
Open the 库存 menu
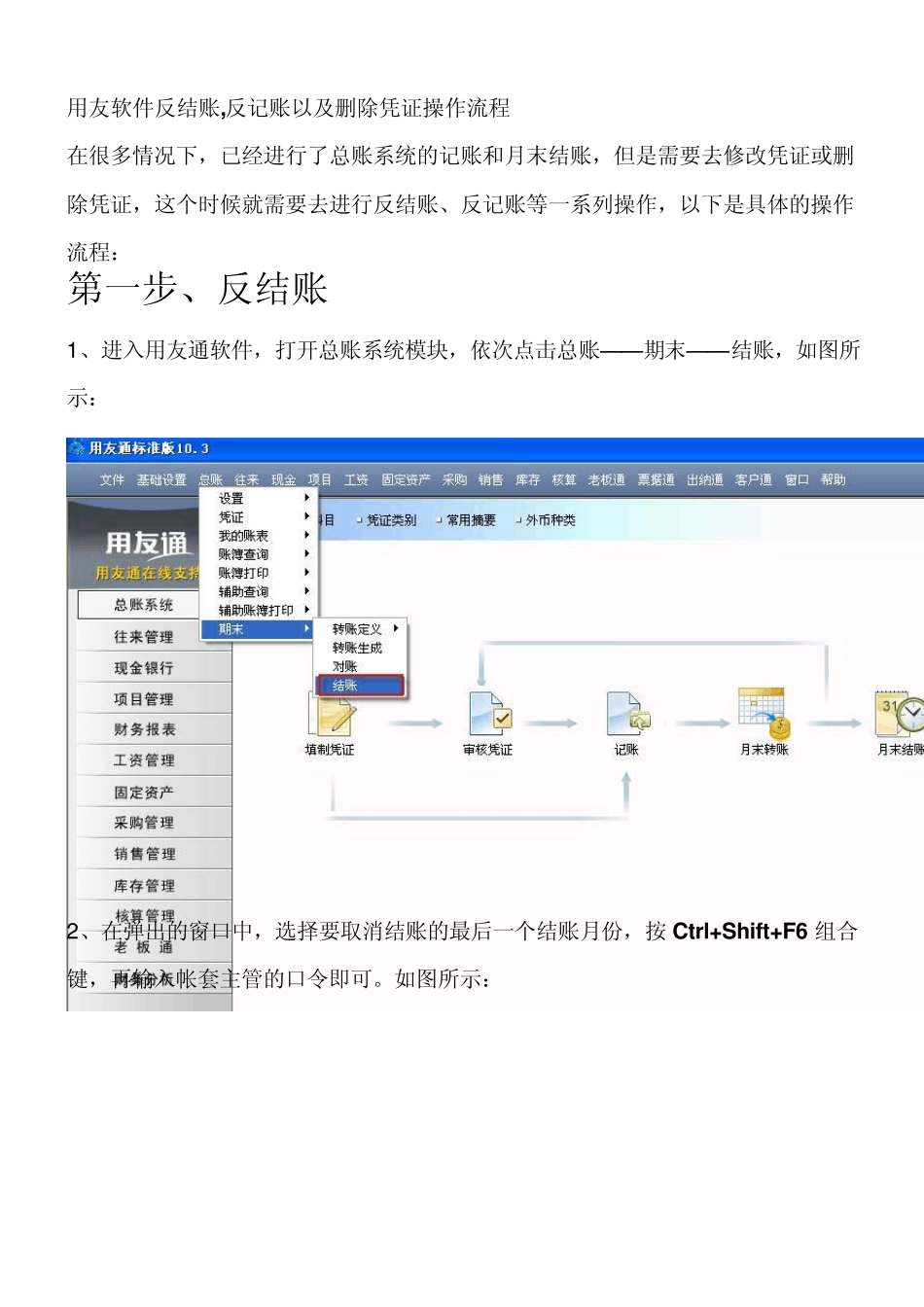pyautogui.click(x=528, y=480)
